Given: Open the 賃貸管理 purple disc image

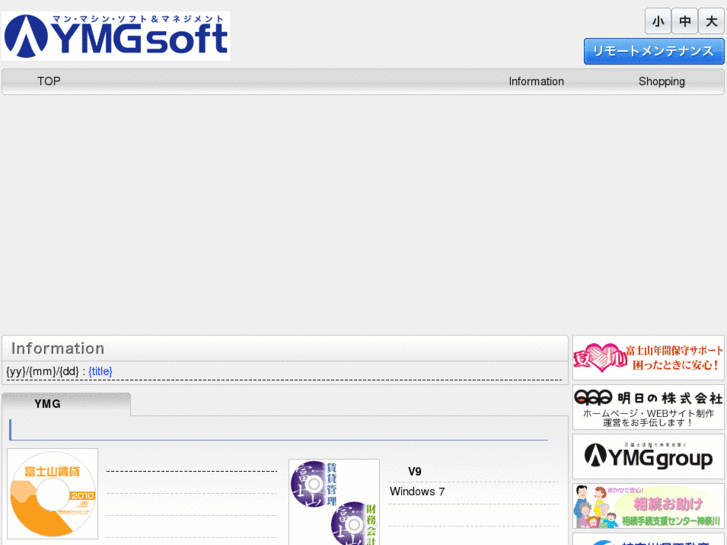Looking at the screenshot, I should [x=334, y=502].
